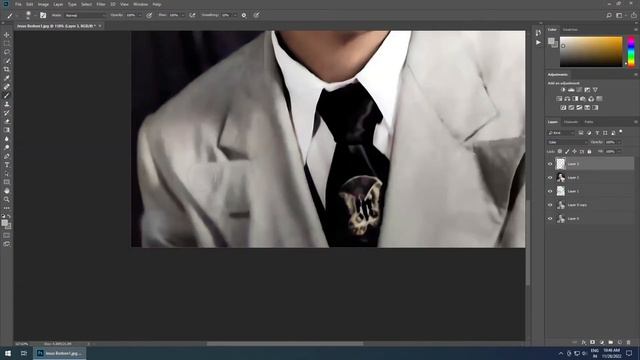This screenshot has width=640, height=360.
Task: Click the horizontal canvas scrollbar
Action: pos(285,344)
